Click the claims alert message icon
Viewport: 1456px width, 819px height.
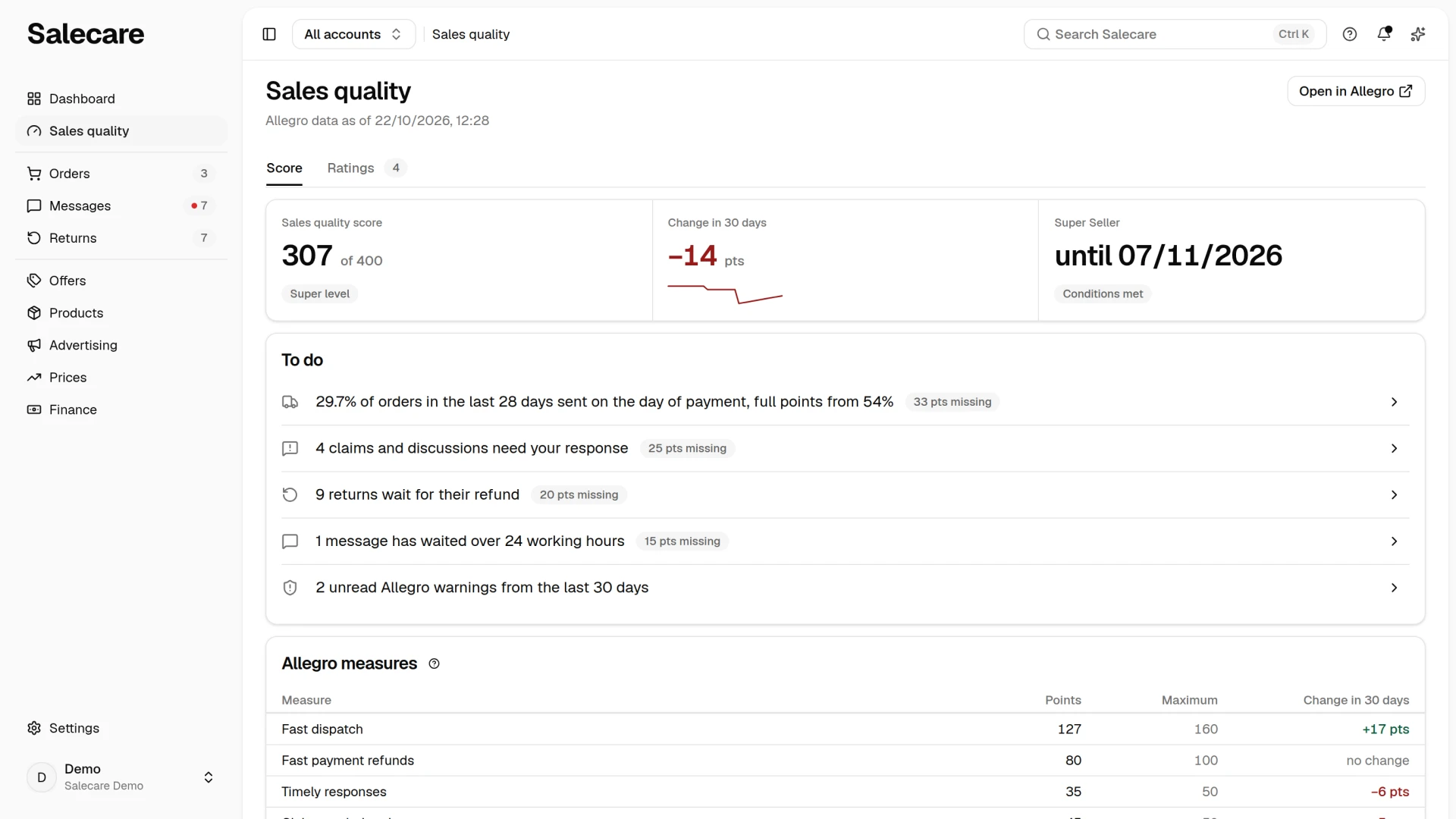290,448
